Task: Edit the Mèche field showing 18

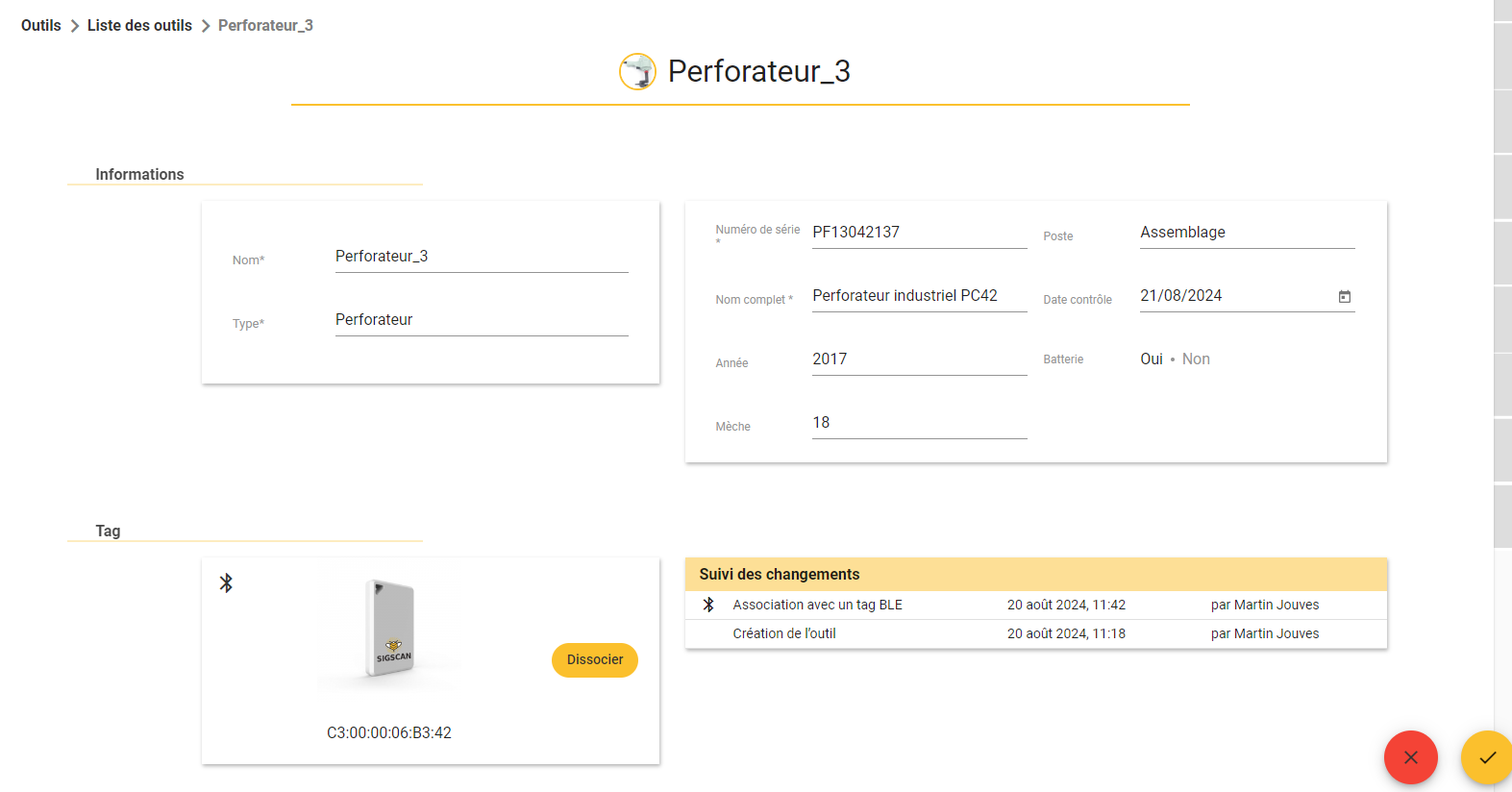Action: 920,423
